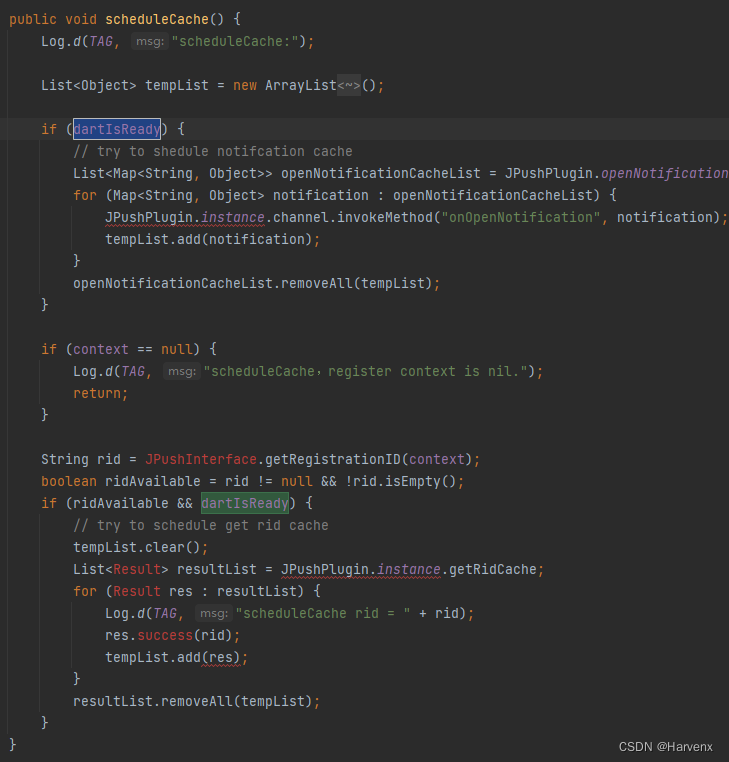Click the error-underlined JPushPlugin.instance before channel.invokeMethod
Viewport: 729px width, 762px height.
click(185, 217)
